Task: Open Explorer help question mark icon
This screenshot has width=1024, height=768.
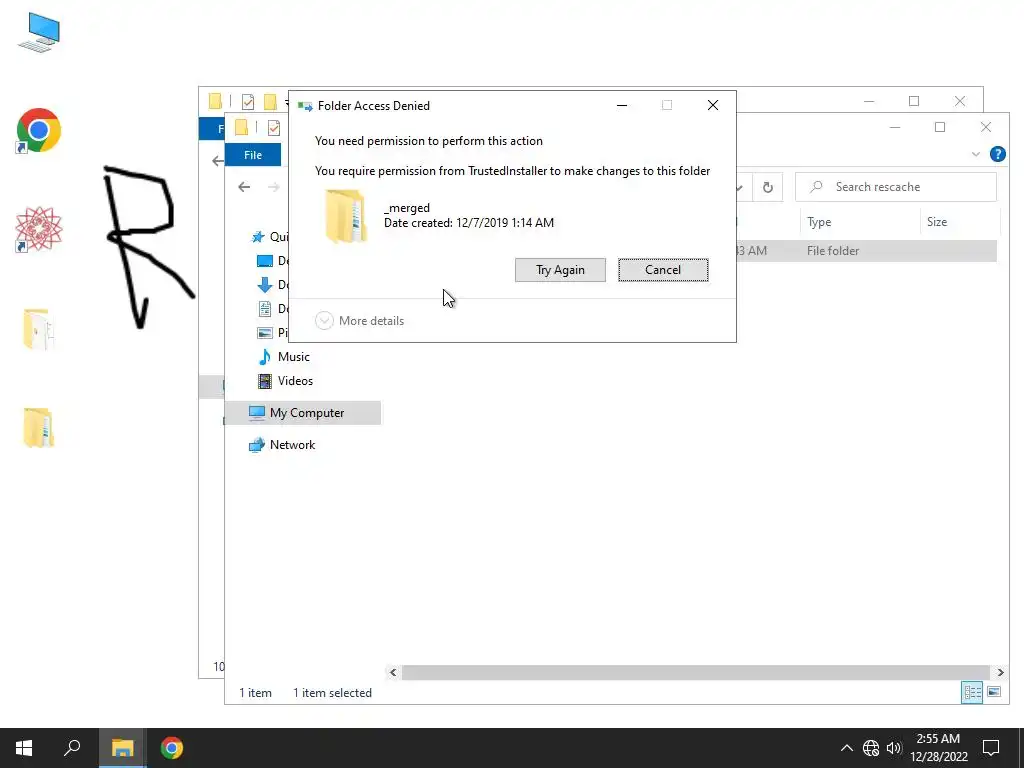Action: pyautogui.click(x=997, y=154)
